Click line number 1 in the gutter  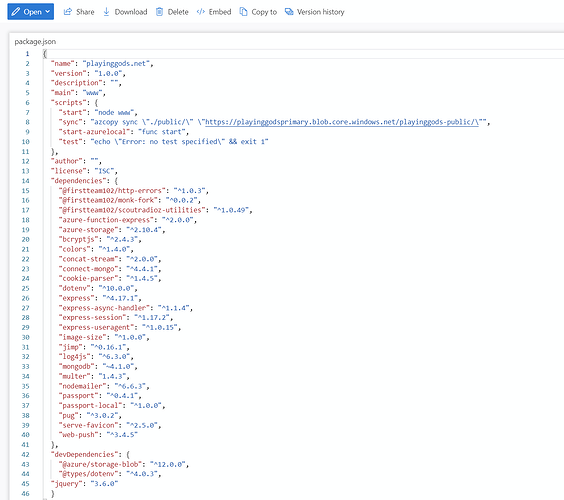point(27,54)
